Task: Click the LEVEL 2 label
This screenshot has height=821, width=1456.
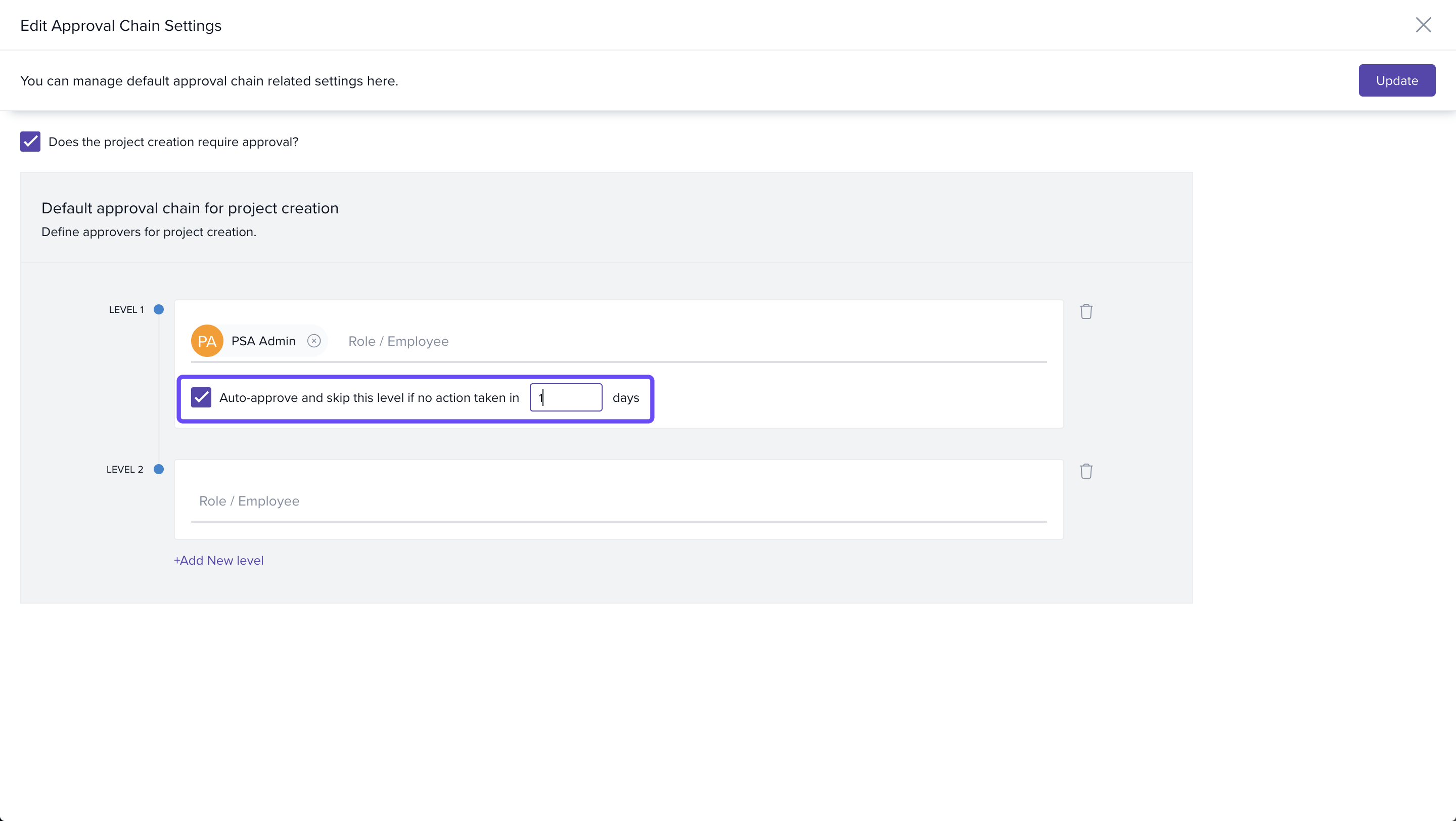Action: 125,470
